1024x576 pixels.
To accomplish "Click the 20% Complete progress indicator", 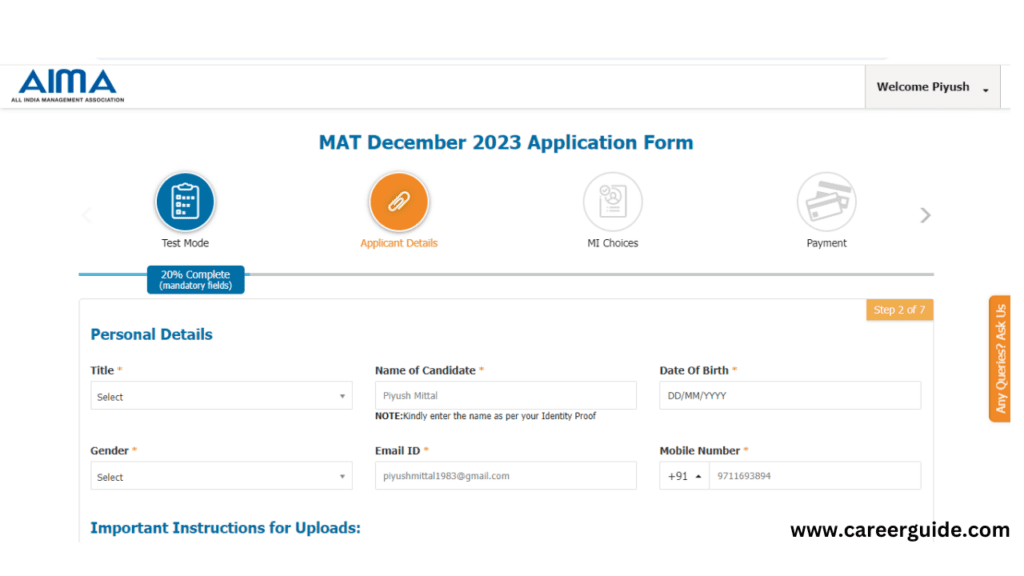I will (195, 280).
